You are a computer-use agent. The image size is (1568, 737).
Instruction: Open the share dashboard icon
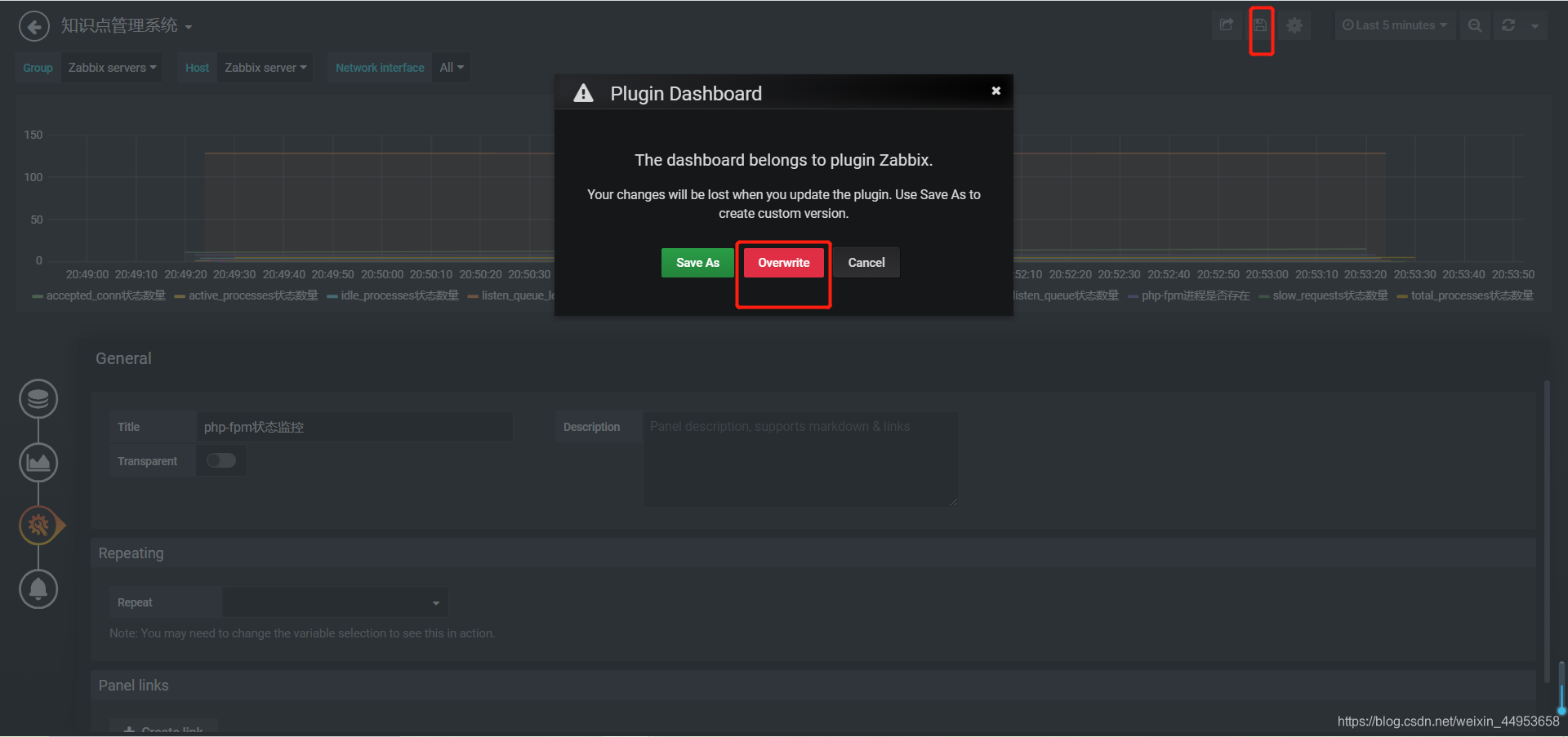pyautogui.click(x=1226, y=25)
